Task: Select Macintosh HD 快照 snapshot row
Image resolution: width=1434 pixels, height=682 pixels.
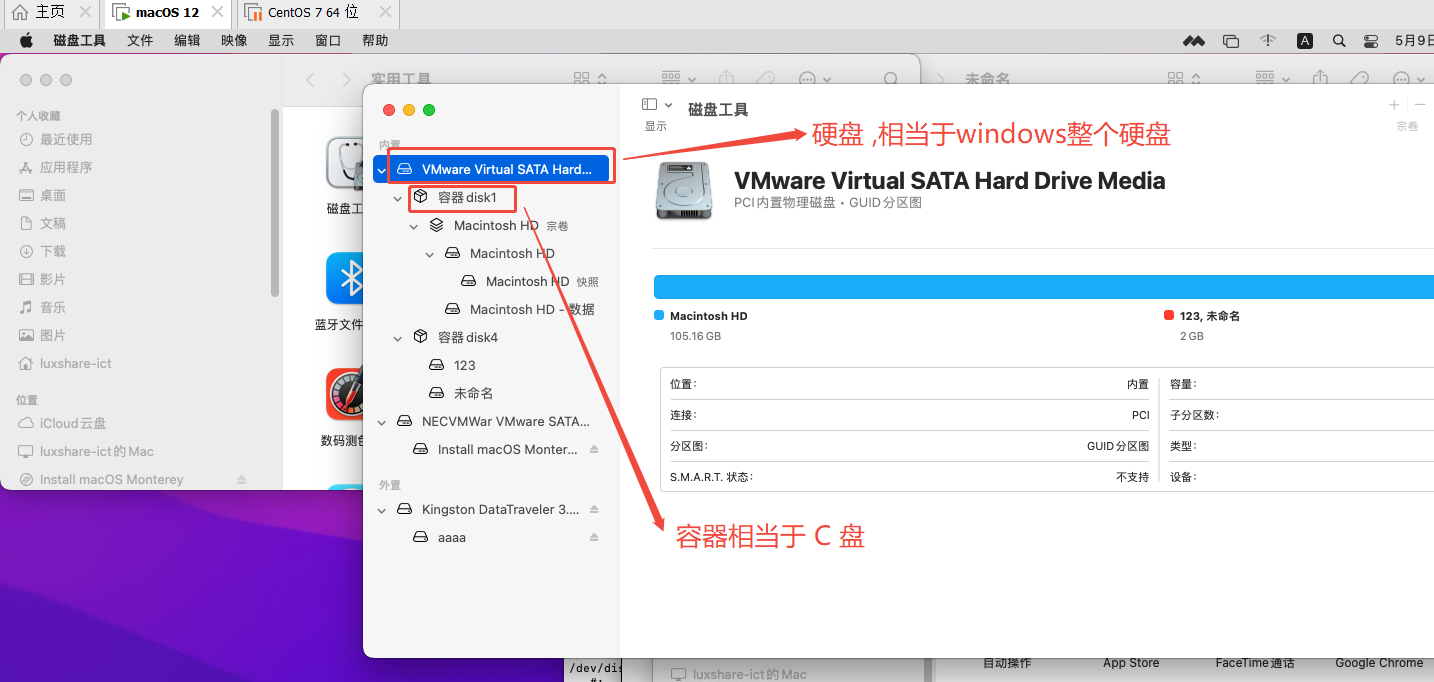Action: [x=530, y=282]
